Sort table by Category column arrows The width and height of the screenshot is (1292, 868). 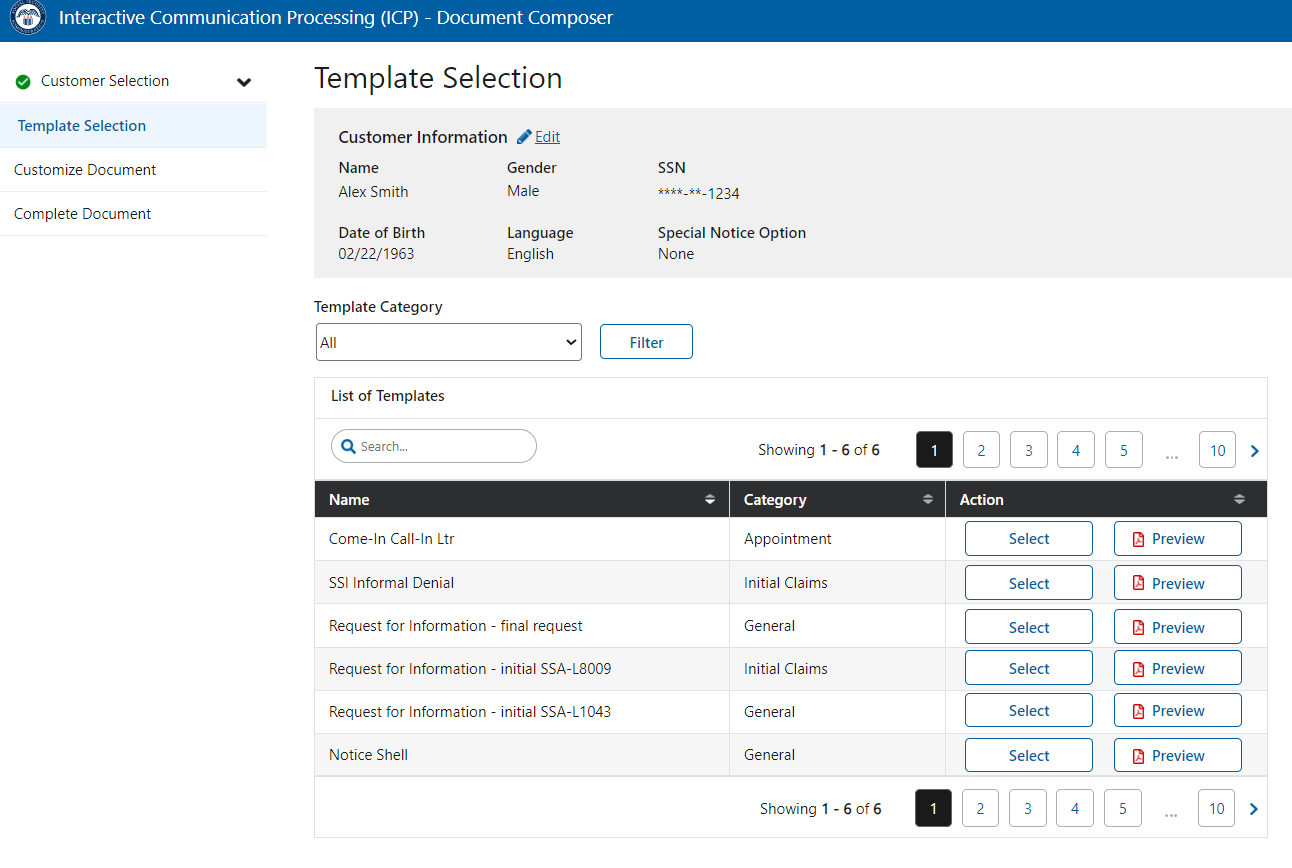tap(927, 499)
